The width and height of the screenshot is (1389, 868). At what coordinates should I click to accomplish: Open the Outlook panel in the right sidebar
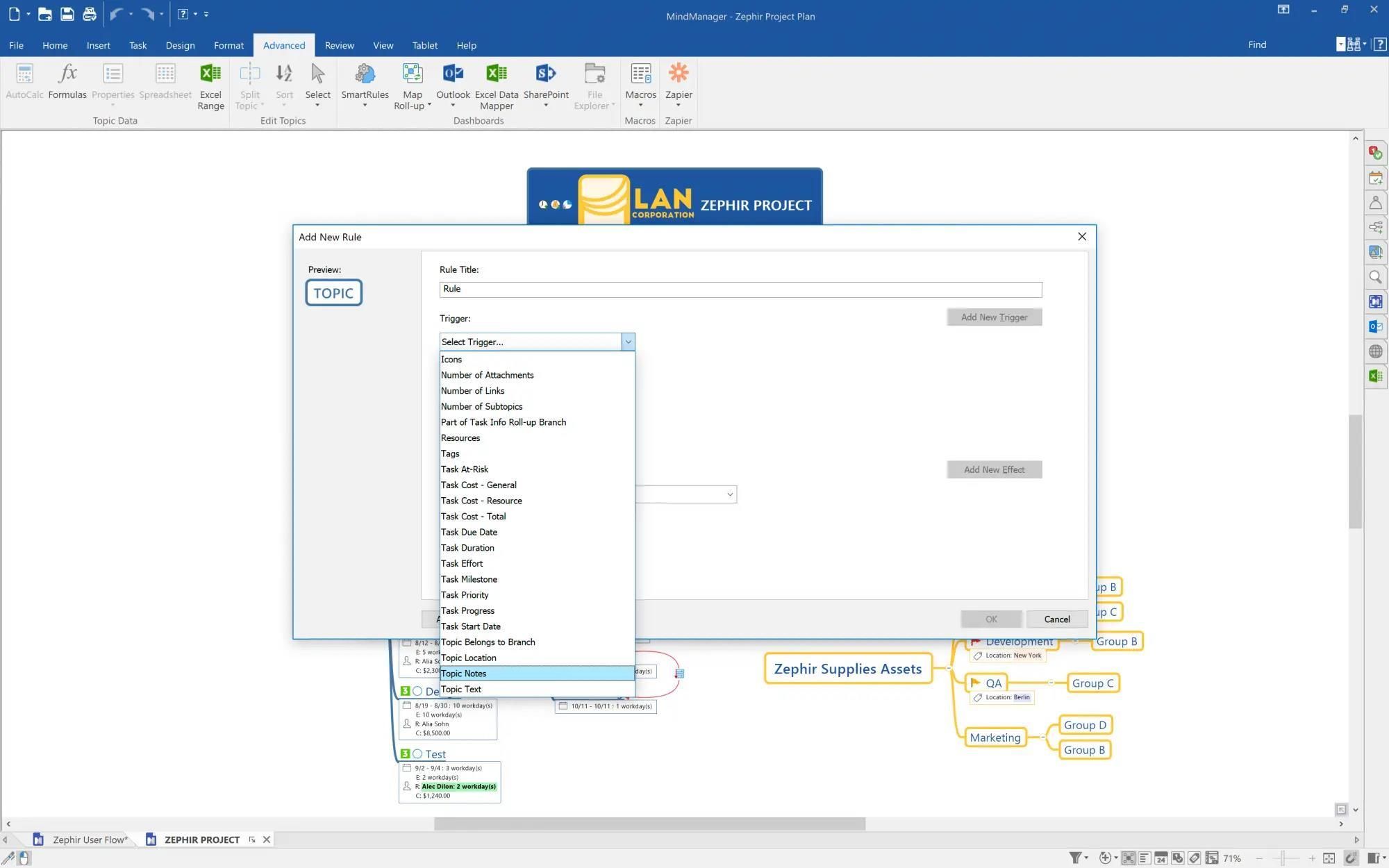click(1375, 326)
